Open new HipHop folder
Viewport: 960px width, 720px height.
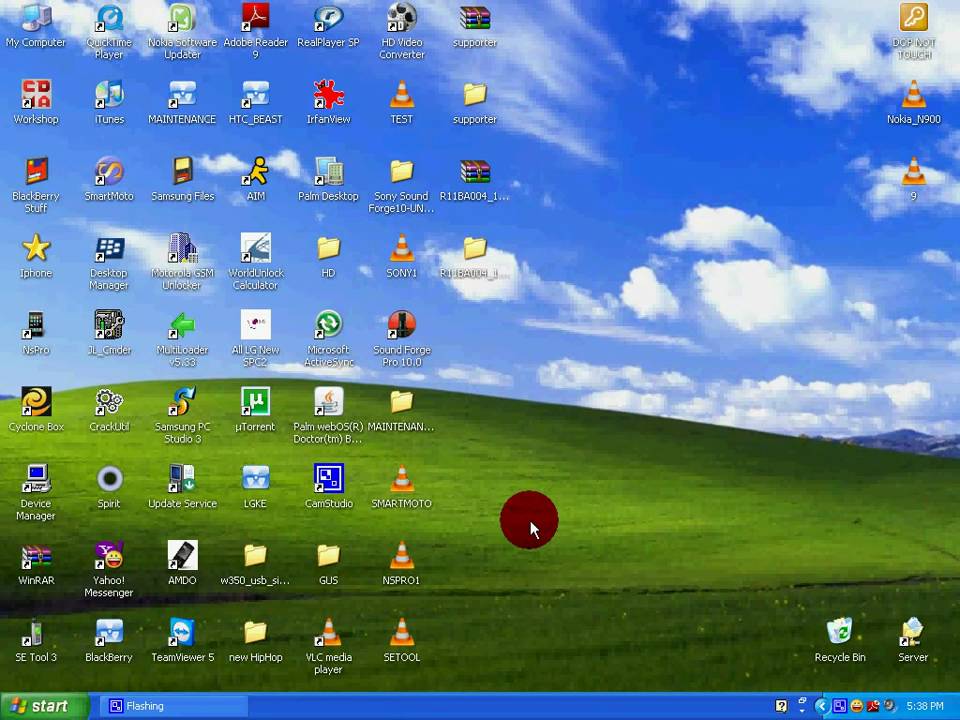[x=255, y=632]
